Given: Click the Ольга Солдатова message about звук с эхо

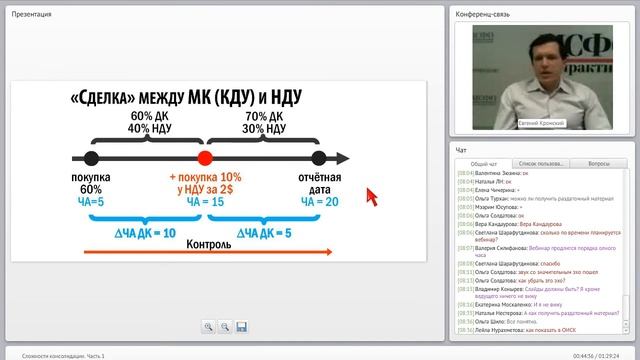Looking at the screenshot, I should pyautogui.click(x=528, y=272).
